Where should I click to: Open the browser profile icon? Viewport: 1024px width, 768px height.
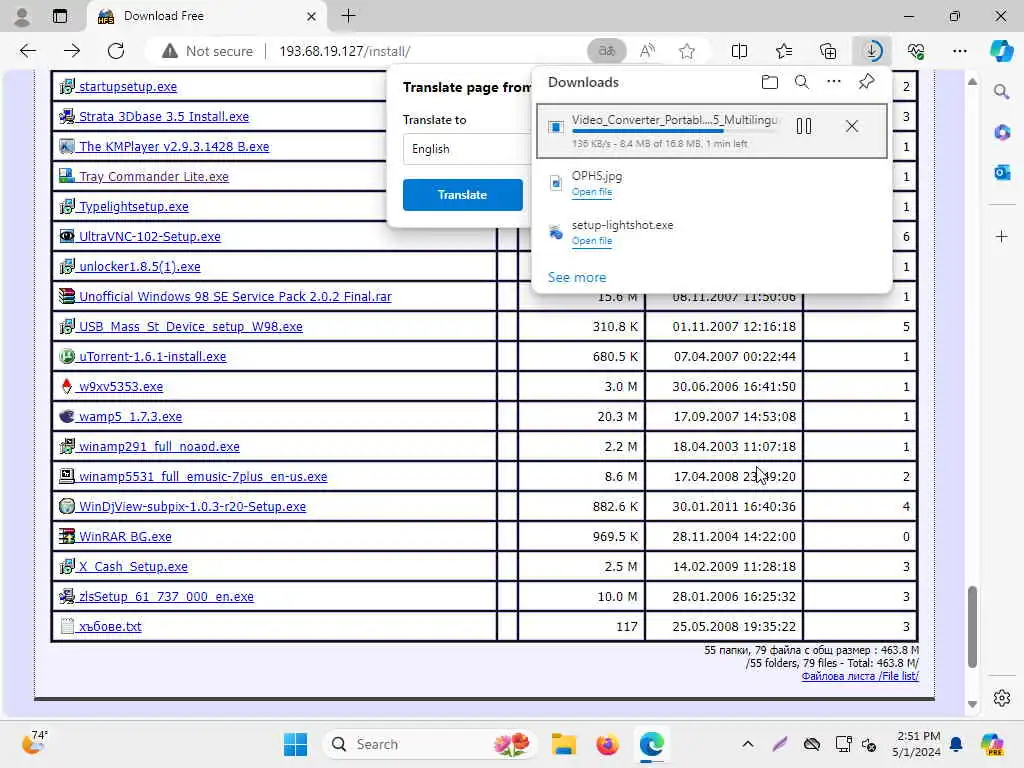[x=22, y=16]
